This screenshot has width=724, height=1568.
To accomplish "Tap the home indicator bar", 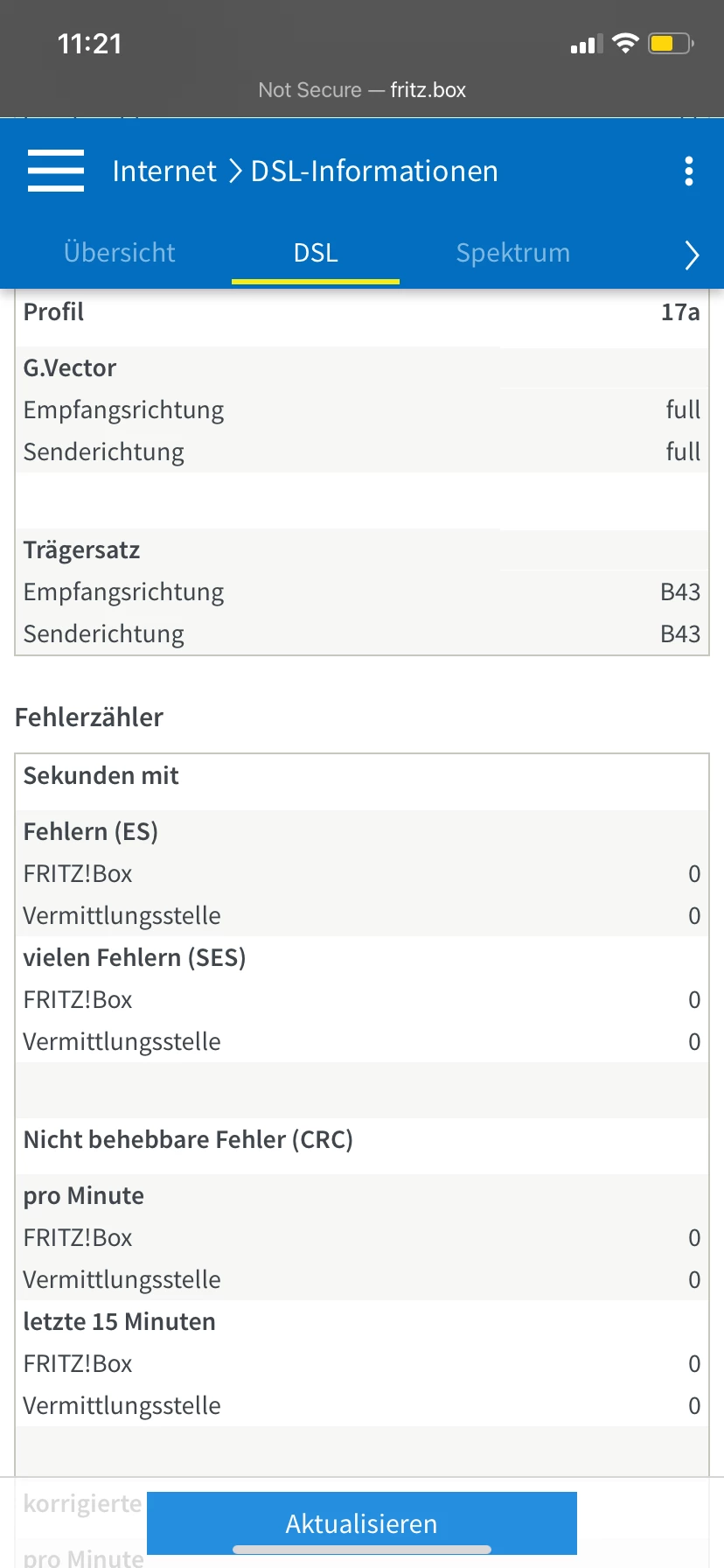I will (362, 1550).
